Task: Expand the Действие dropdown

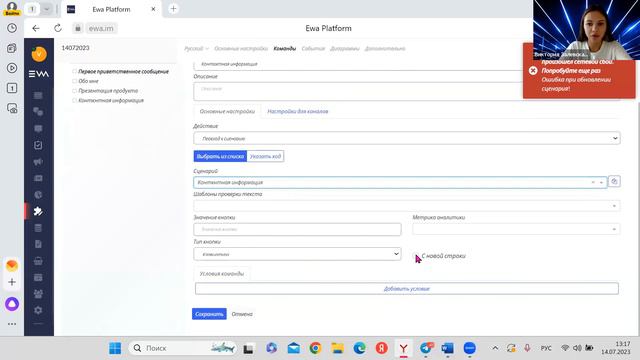Action: click(407, 138)
